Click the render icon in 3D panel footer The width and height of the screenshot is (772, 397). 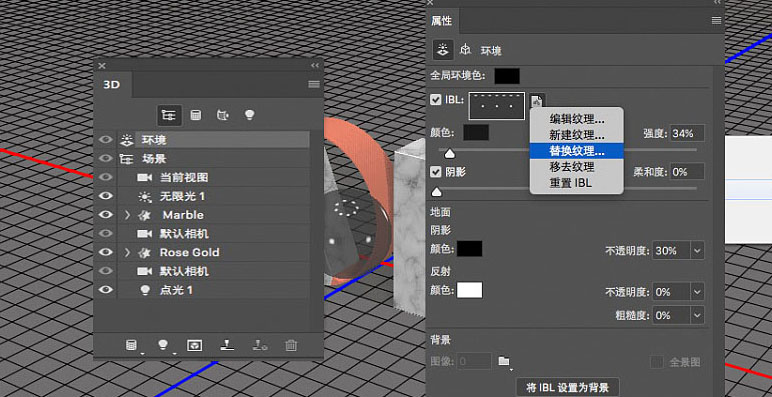point(195,346)
